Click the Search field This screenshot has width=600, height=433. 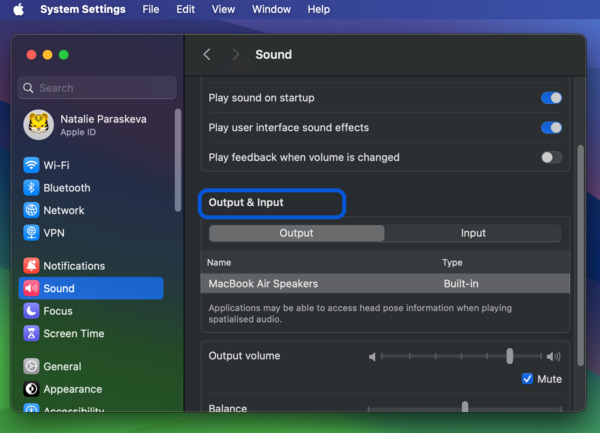point(97,88)
